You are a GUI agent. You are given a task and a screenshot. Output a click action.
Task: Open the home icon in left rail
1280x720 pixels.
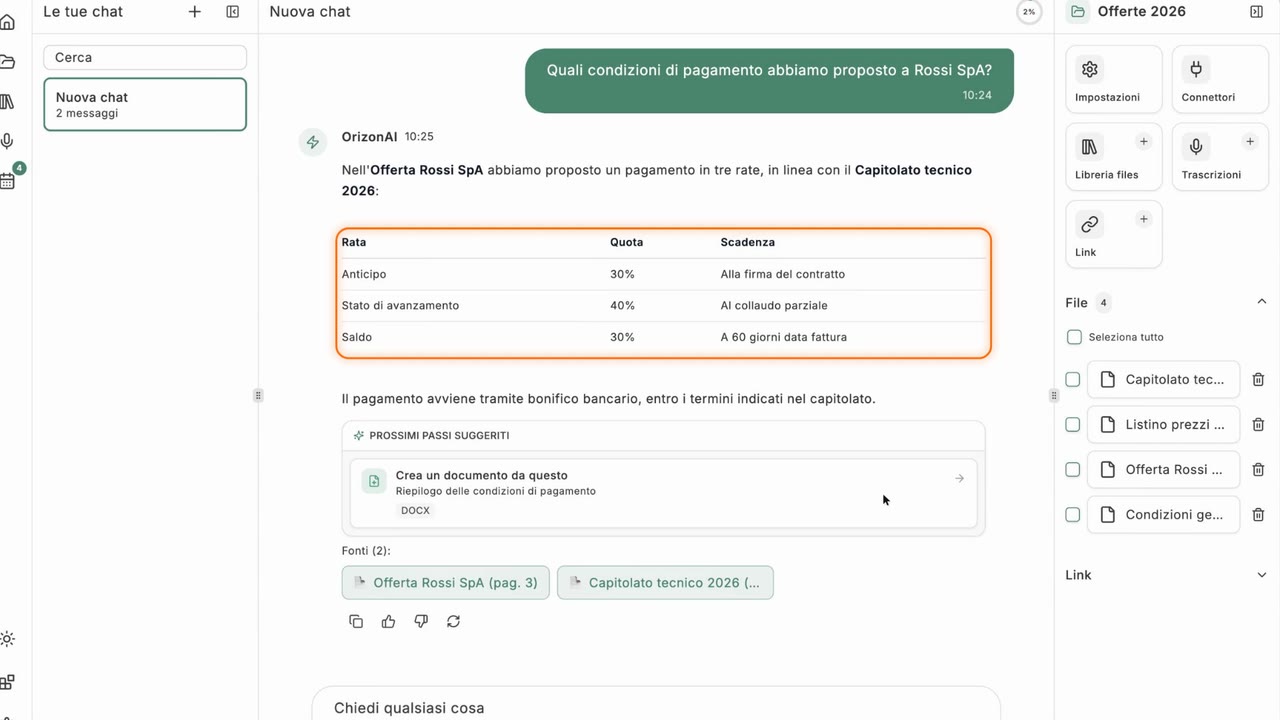[x=8, y=22]
